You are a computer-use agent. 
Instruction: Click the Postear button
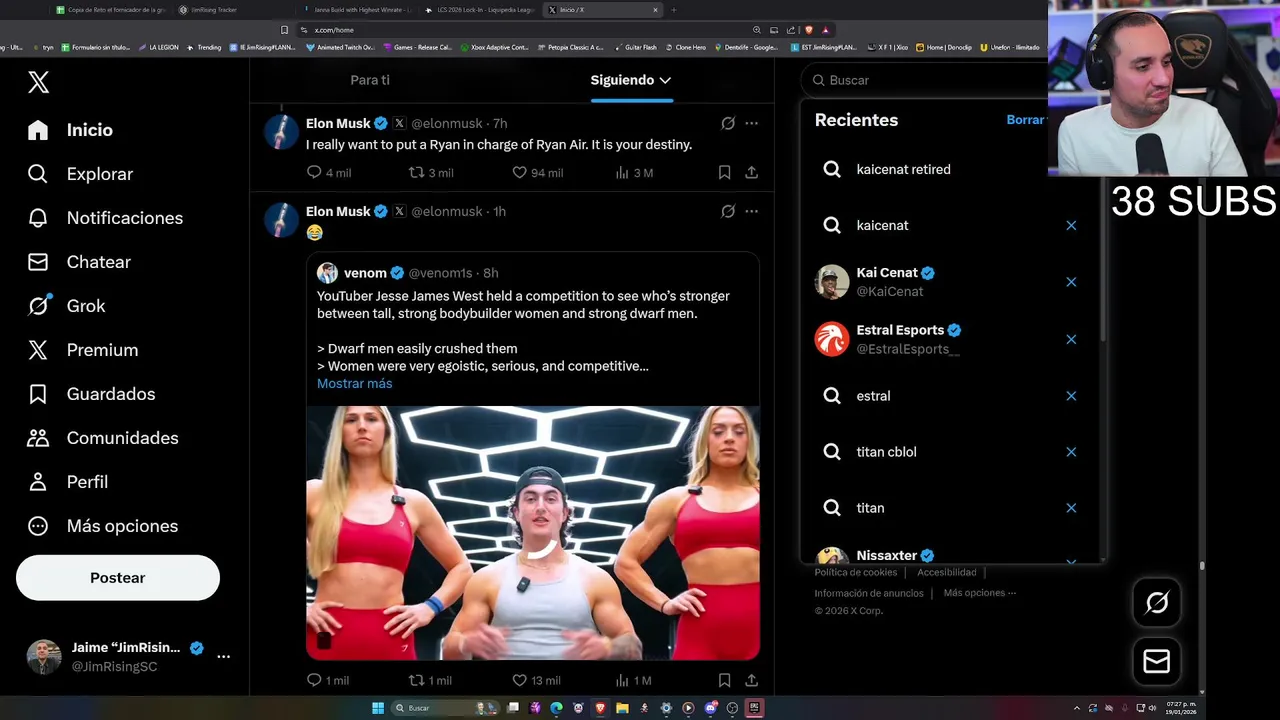[x=118, y=578]
